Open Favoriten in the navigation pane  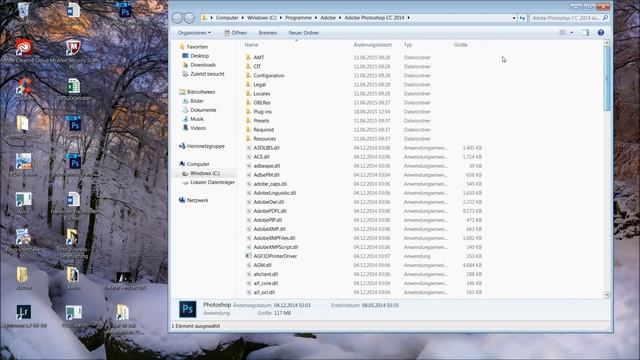(197, 47)
